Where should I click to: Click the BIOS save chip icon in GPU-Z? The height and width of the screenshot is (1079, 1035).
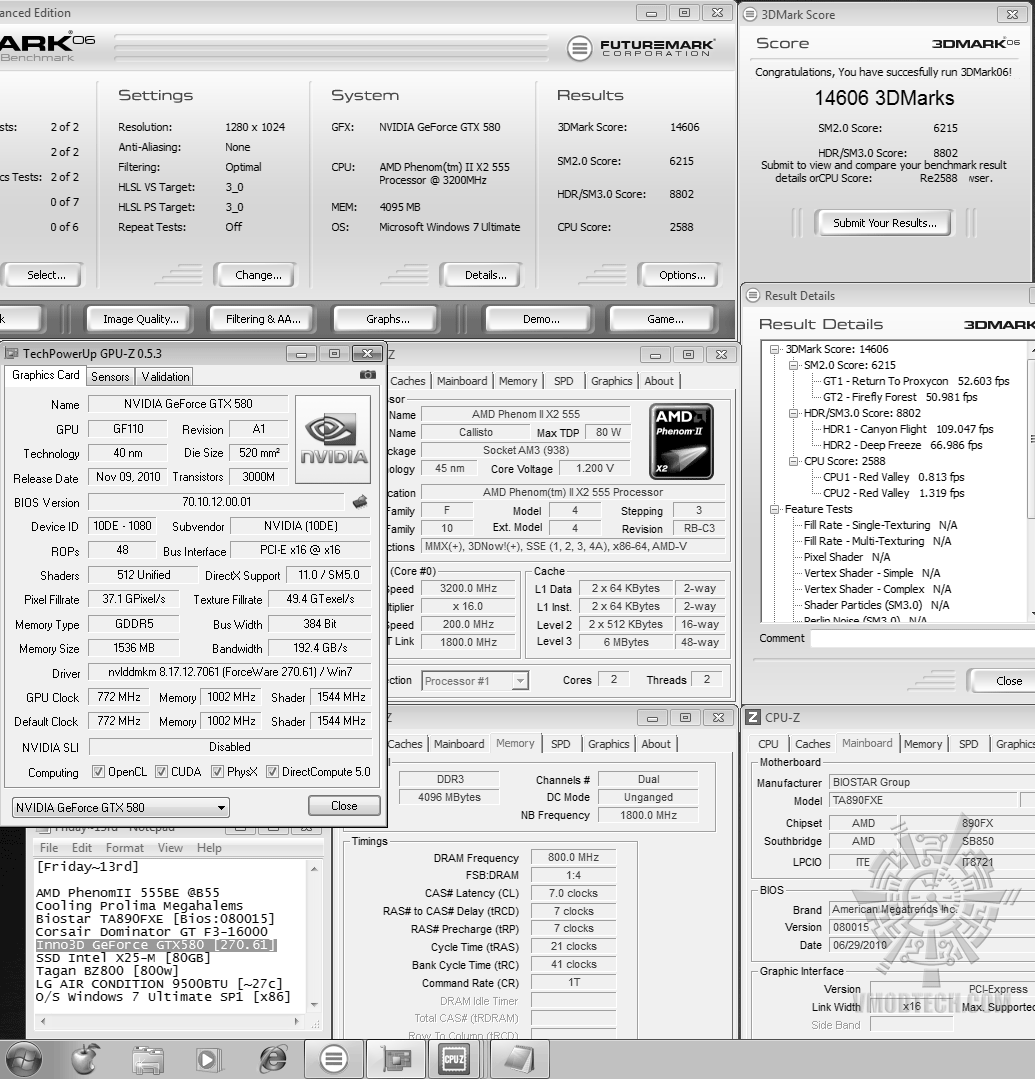(x=360, y=502)
